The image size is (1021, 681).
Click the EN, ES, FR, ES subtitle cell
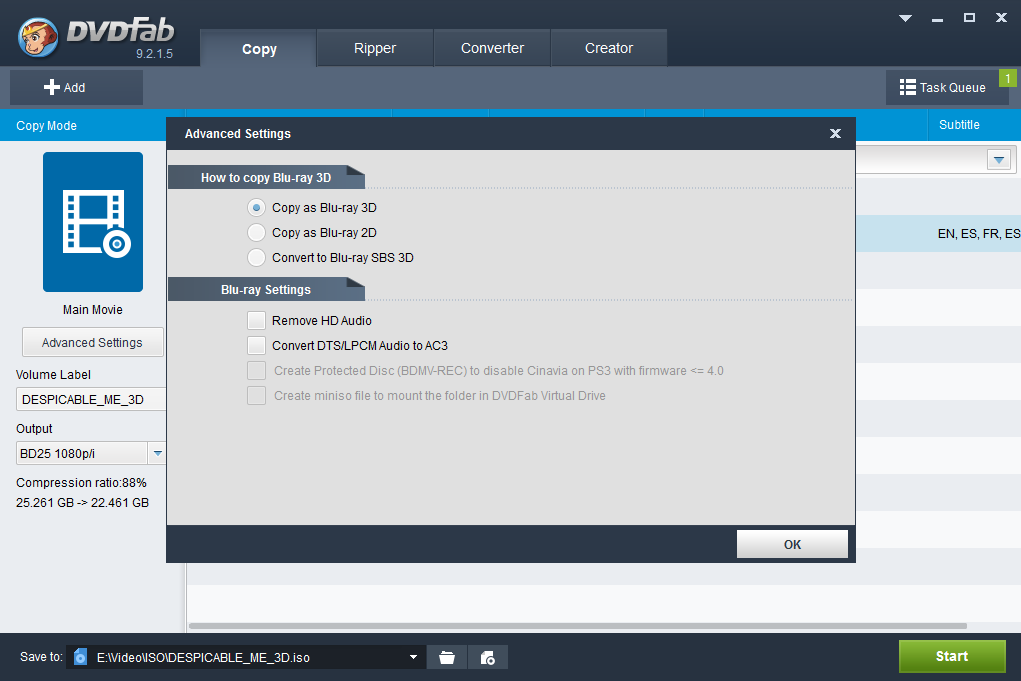pos(979,234)
